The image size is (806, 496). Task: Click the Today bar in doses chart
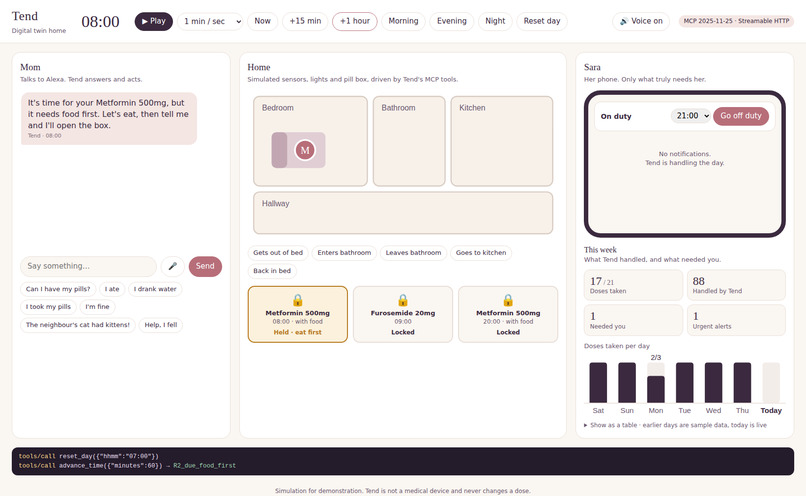click(x=771, y=382)
